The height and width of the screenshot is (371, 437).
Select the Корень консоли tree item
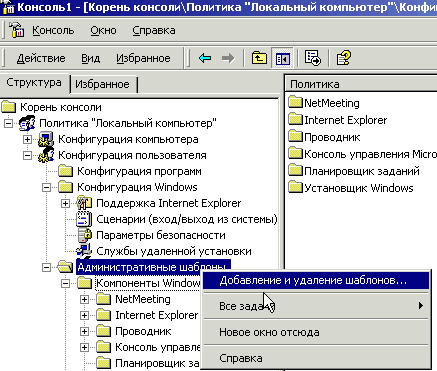(x=61, y=107)
